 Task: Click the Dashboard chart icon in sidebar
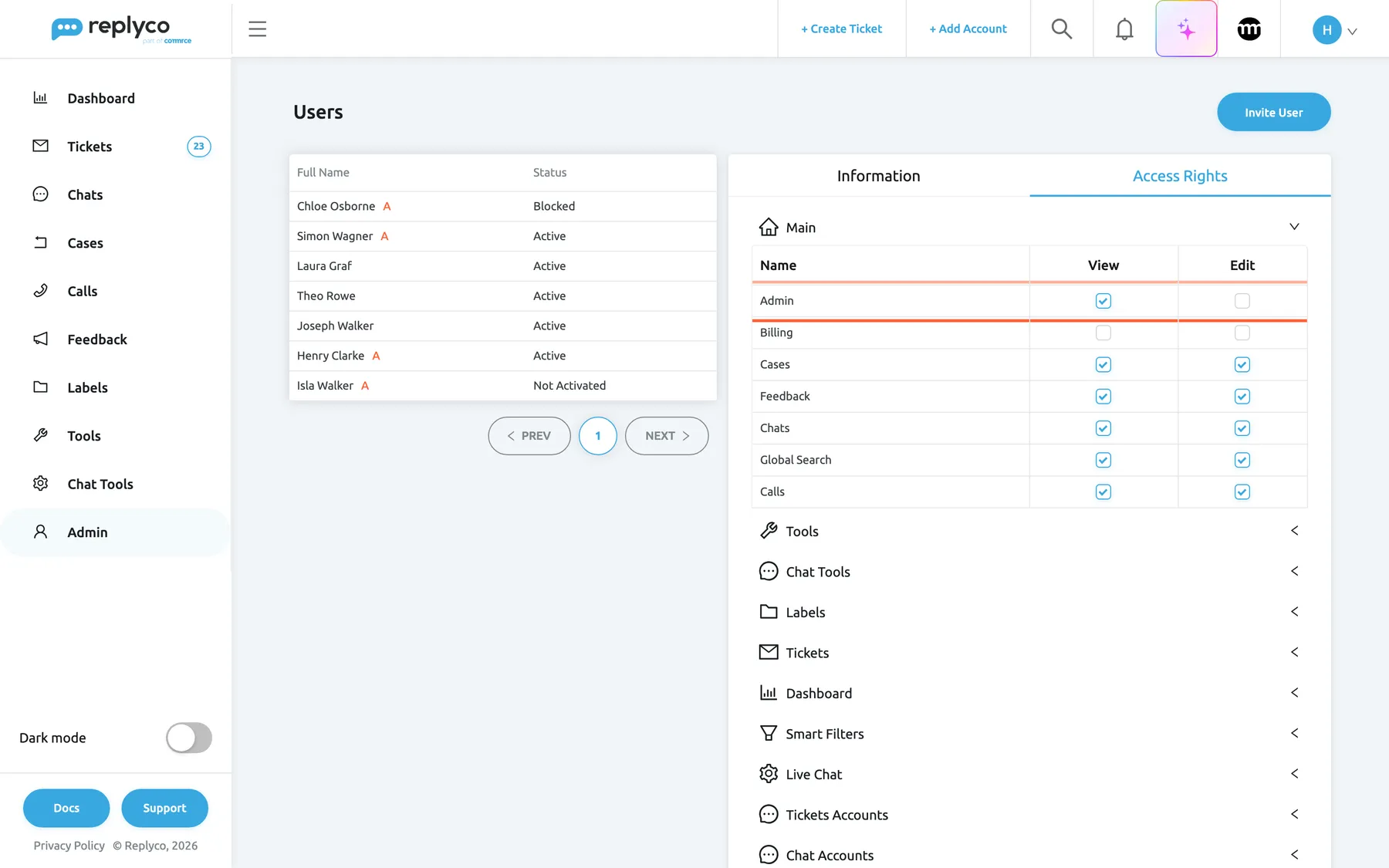(40, 98)
